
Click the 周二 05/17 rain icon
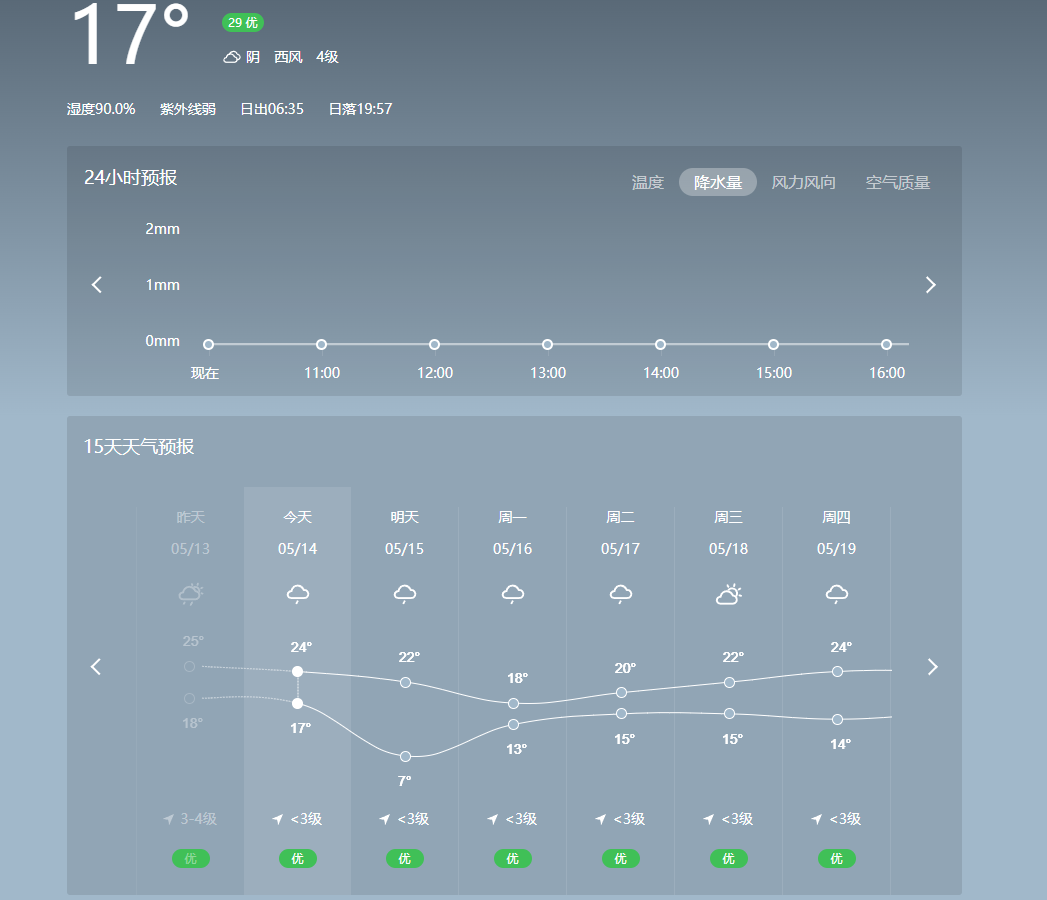[x=621, y=594]
